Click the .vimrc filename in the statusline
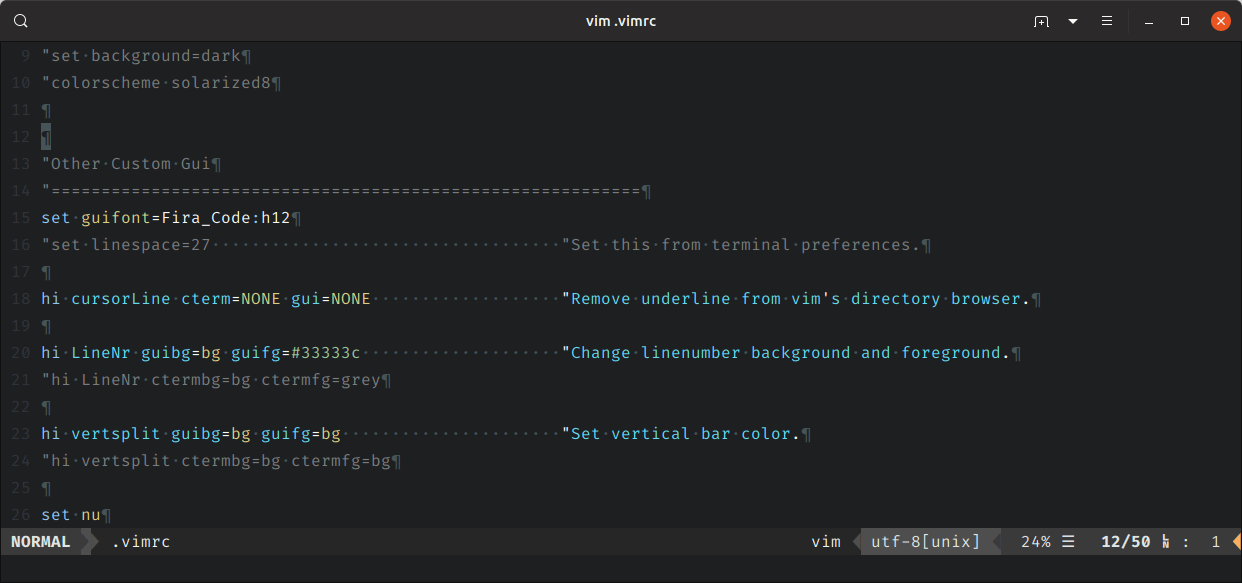 click(x=140, y=542)
